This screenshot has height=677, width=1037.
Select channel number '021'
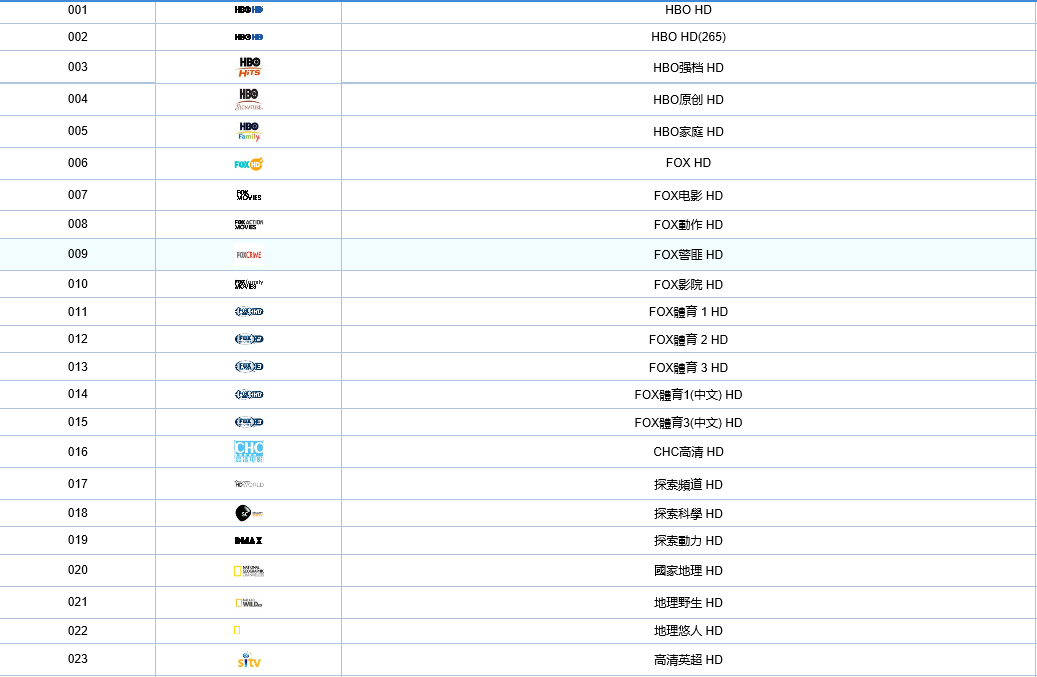[x=77, y=602]
